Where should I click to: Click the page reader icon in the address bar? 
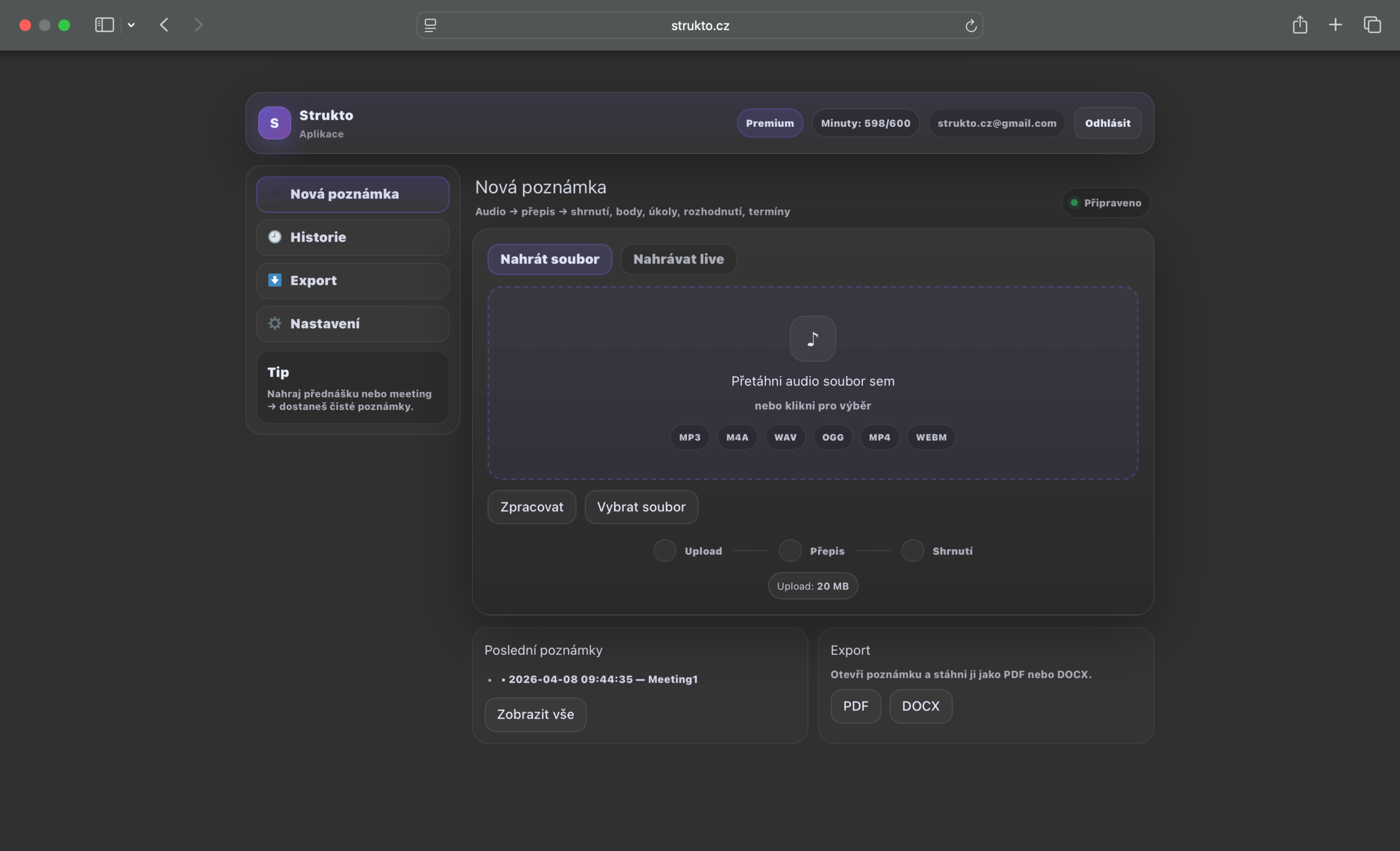430,26
